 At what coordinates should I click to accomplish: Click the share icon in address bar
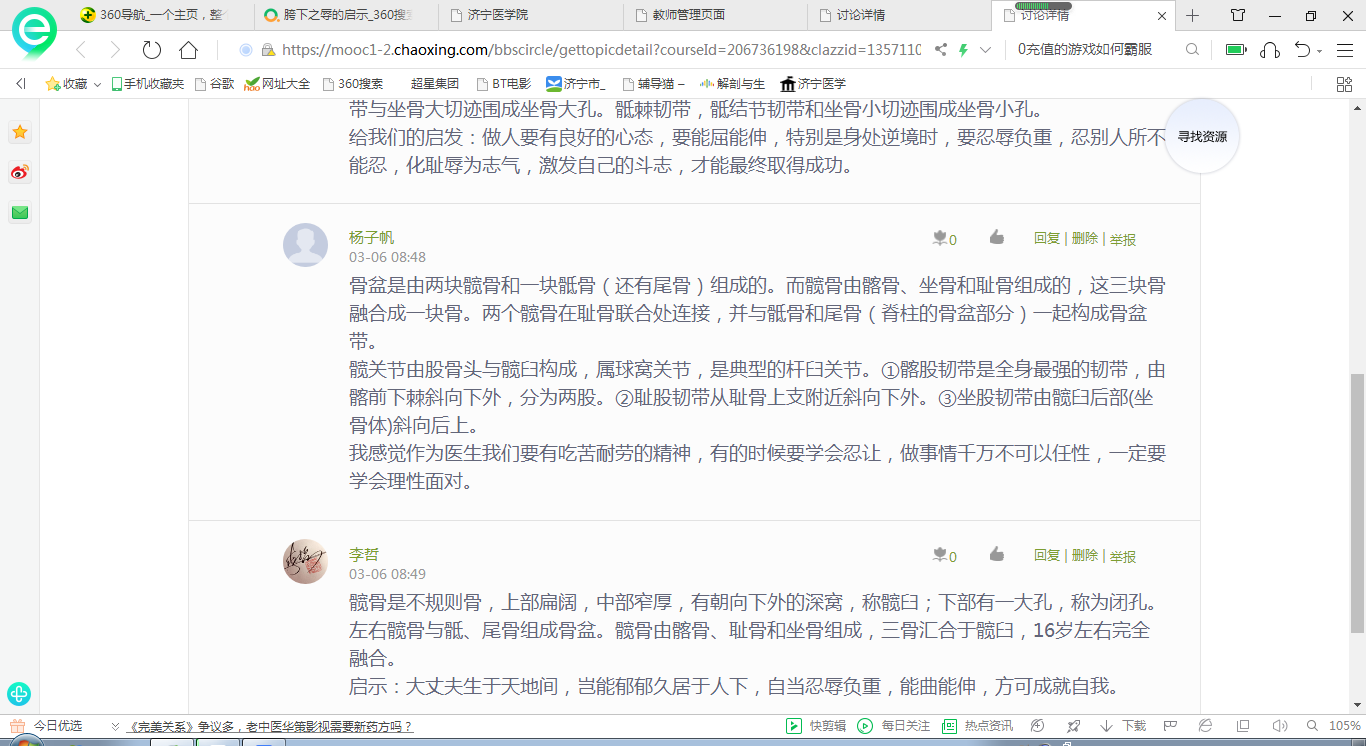941,50
